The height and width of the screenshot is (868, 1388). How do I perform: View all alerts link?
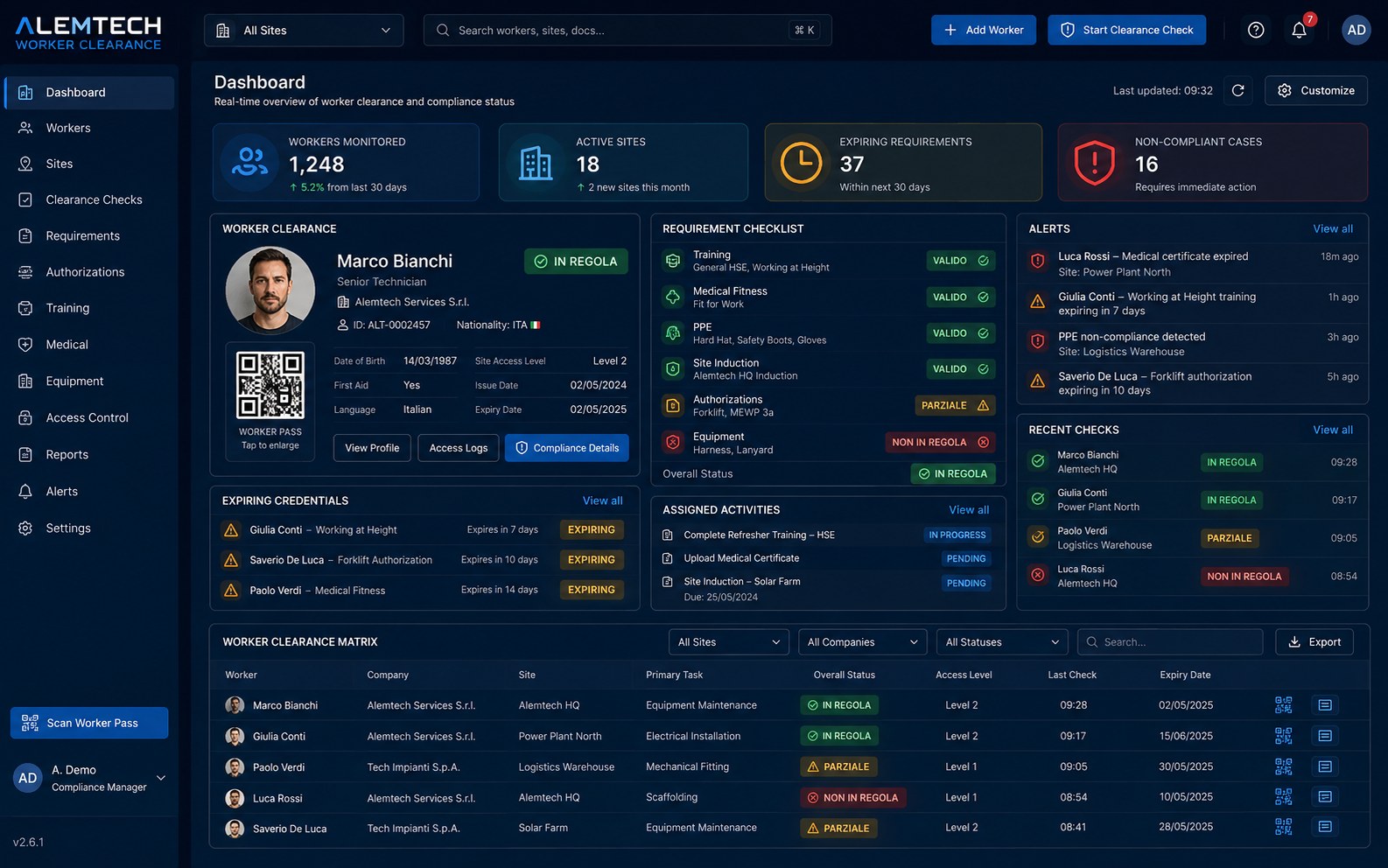pos(1333,229)
